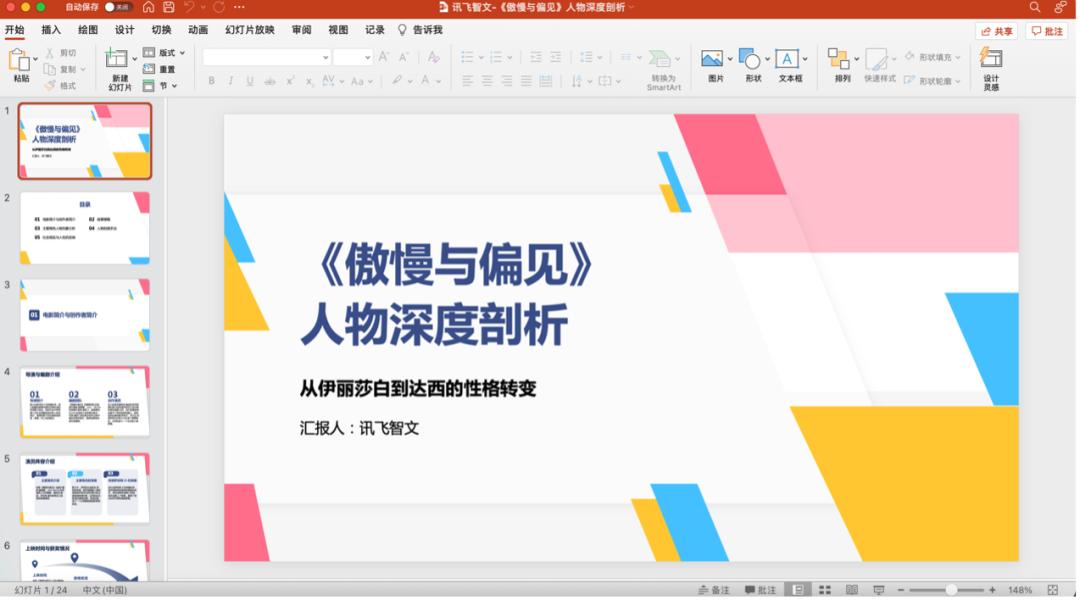
Task: Open the 插入 ribbon tab
Action: [x=51, y=30]
